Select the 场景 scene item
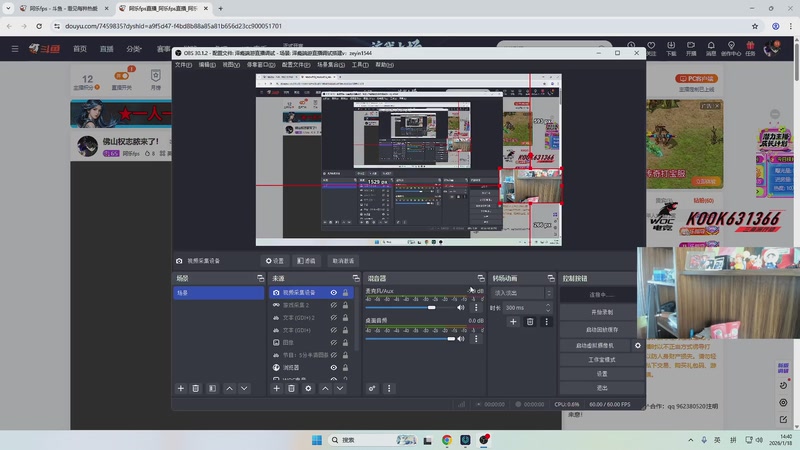800x450 pixels. point(218,293)
